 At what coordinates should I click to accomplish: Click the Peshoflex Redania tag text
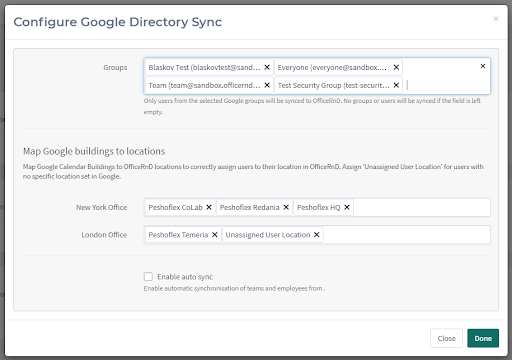tap(250, 207)
